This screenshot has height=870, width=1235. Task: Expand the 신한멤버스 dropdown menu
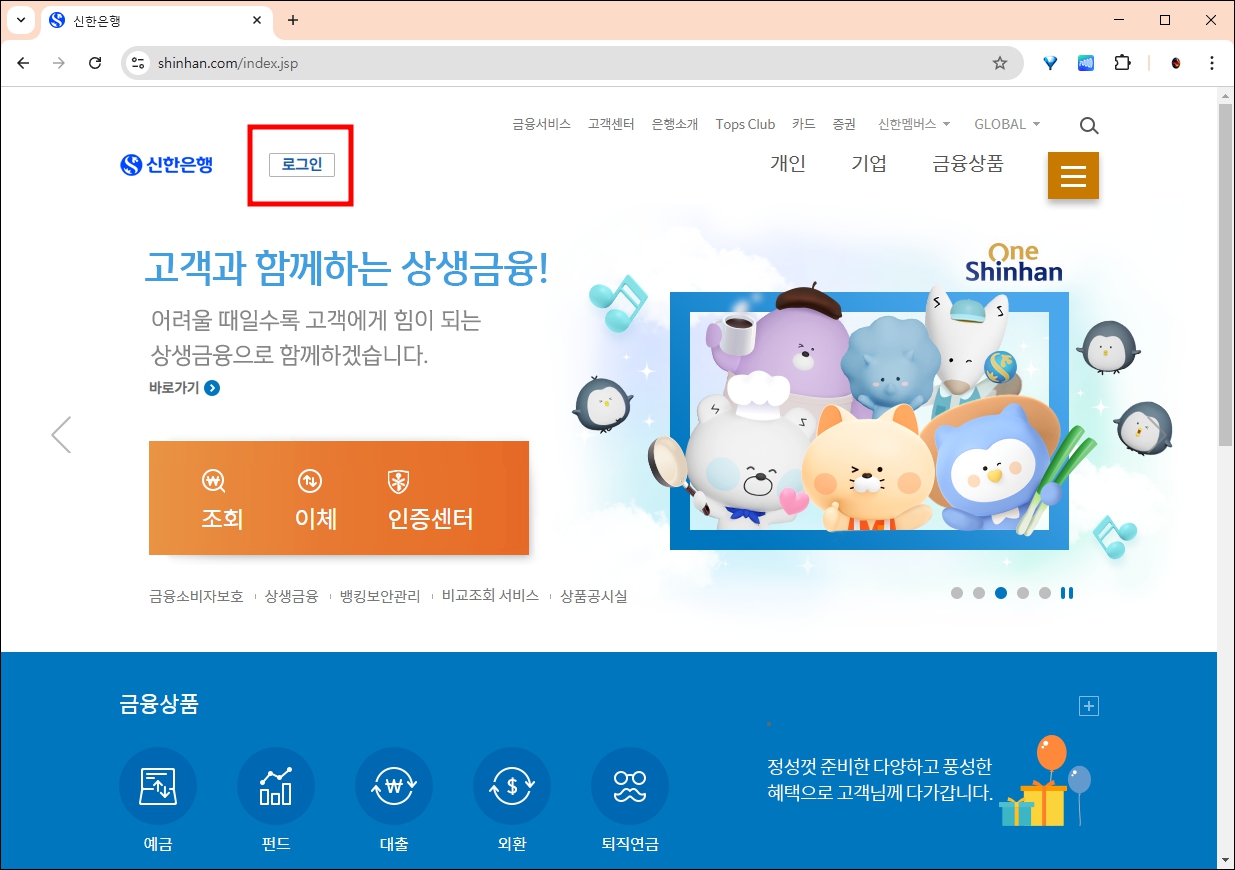point(912,123)
